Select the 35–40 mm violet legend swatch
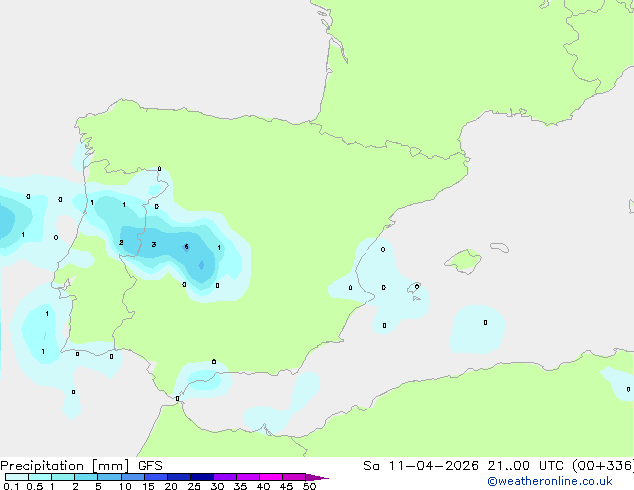Screen dimensions: 634x490 tap(248, 477)
